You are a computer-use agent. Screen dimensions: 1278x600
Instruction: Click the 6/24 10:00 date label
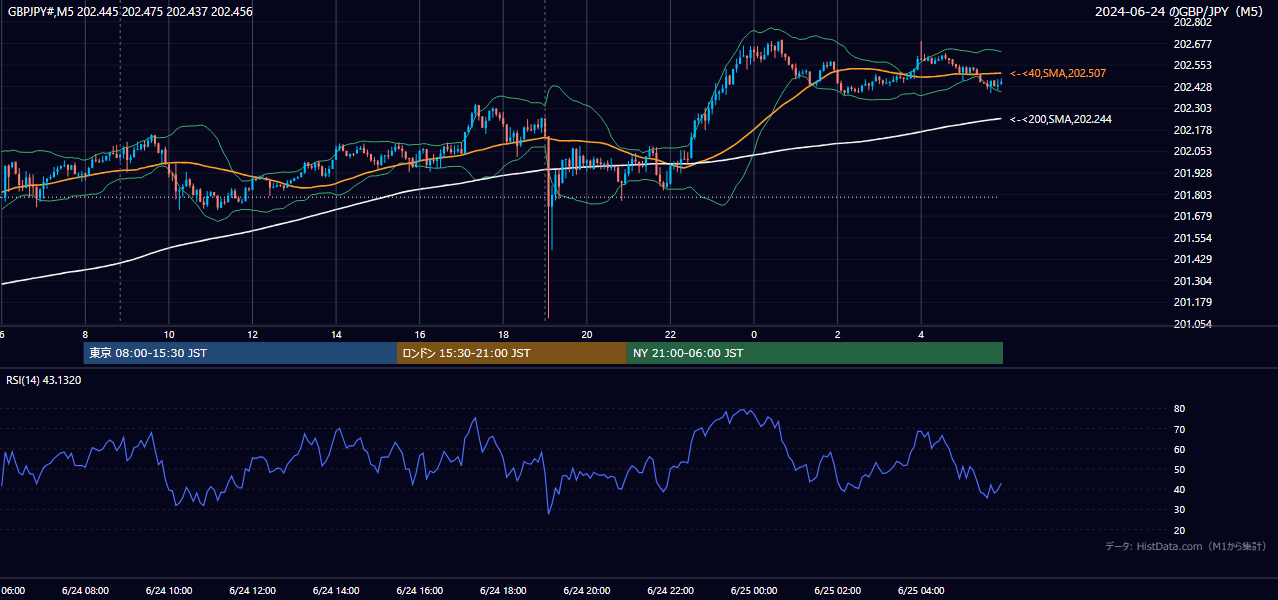tap(169, 590)
